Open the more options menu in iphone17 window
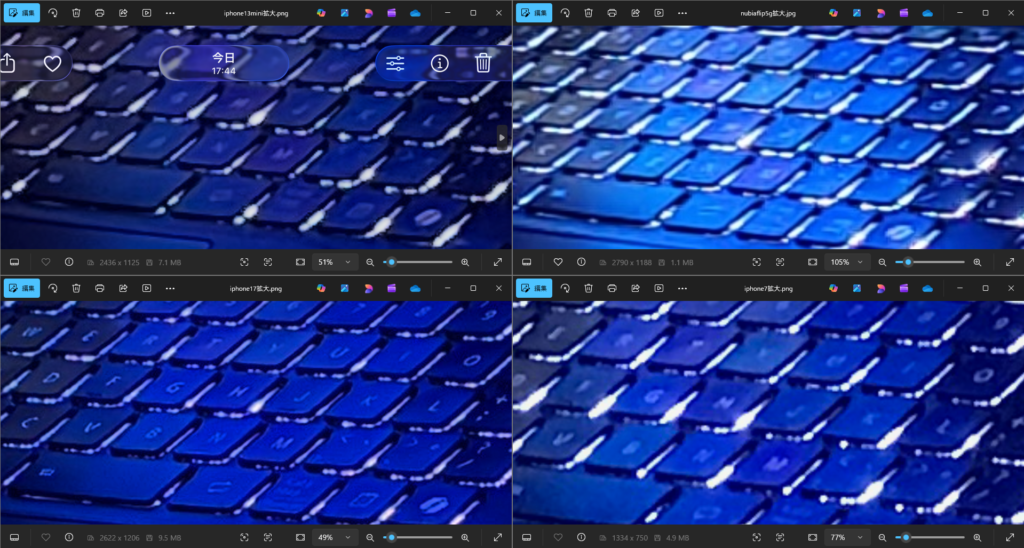The image size is (1024, 548). click(x=170, y=288)
